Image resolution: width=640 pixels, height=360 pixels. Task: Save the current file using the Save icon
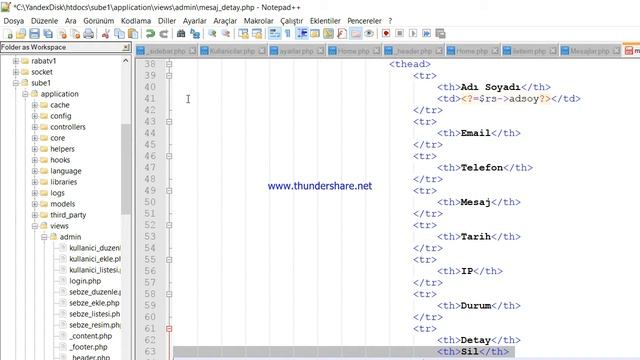pyautogui.click(x=35, y=34)
